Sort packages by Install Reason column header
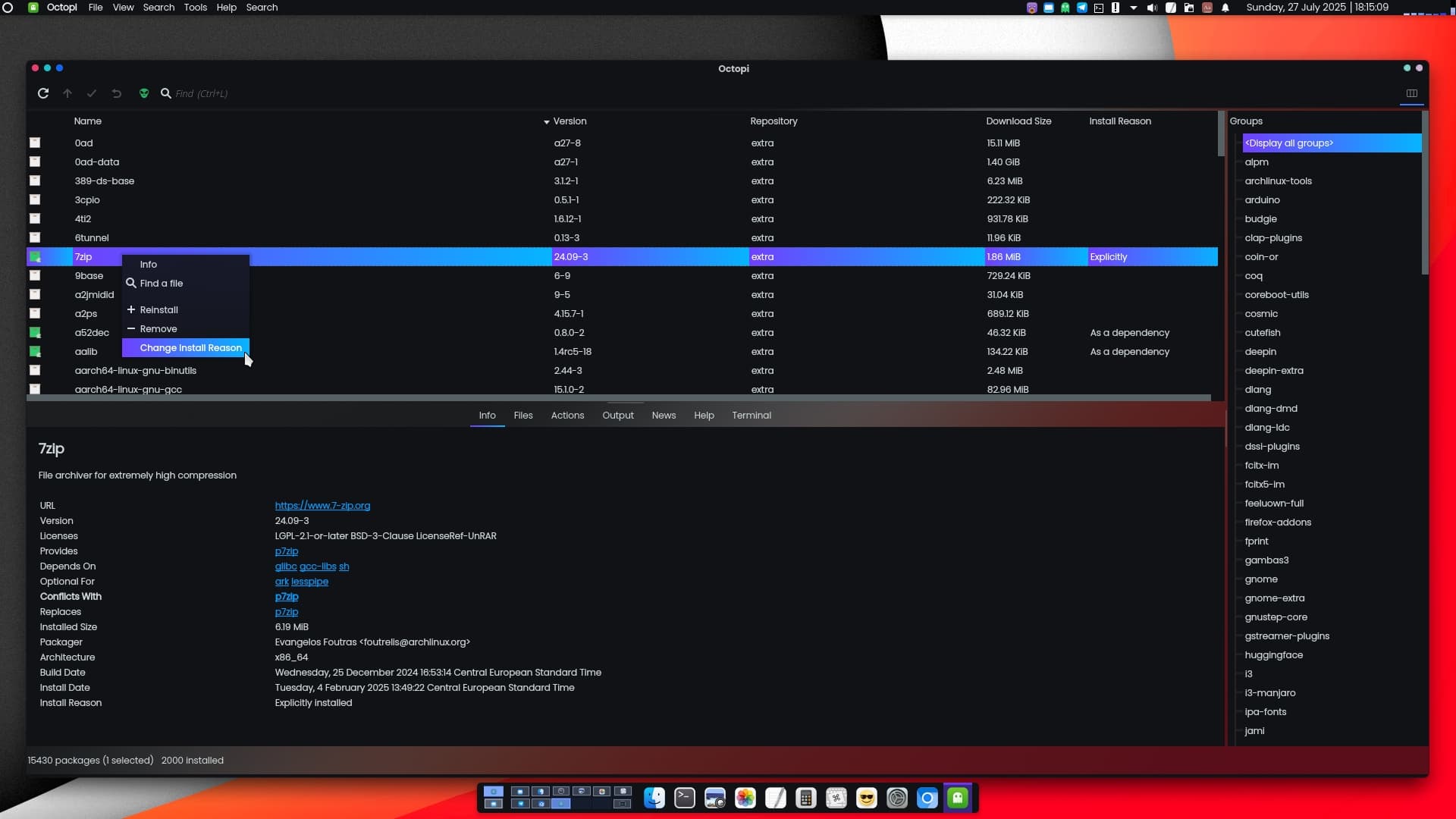This screenshot has width=1456, height=819. point(1120,121)
